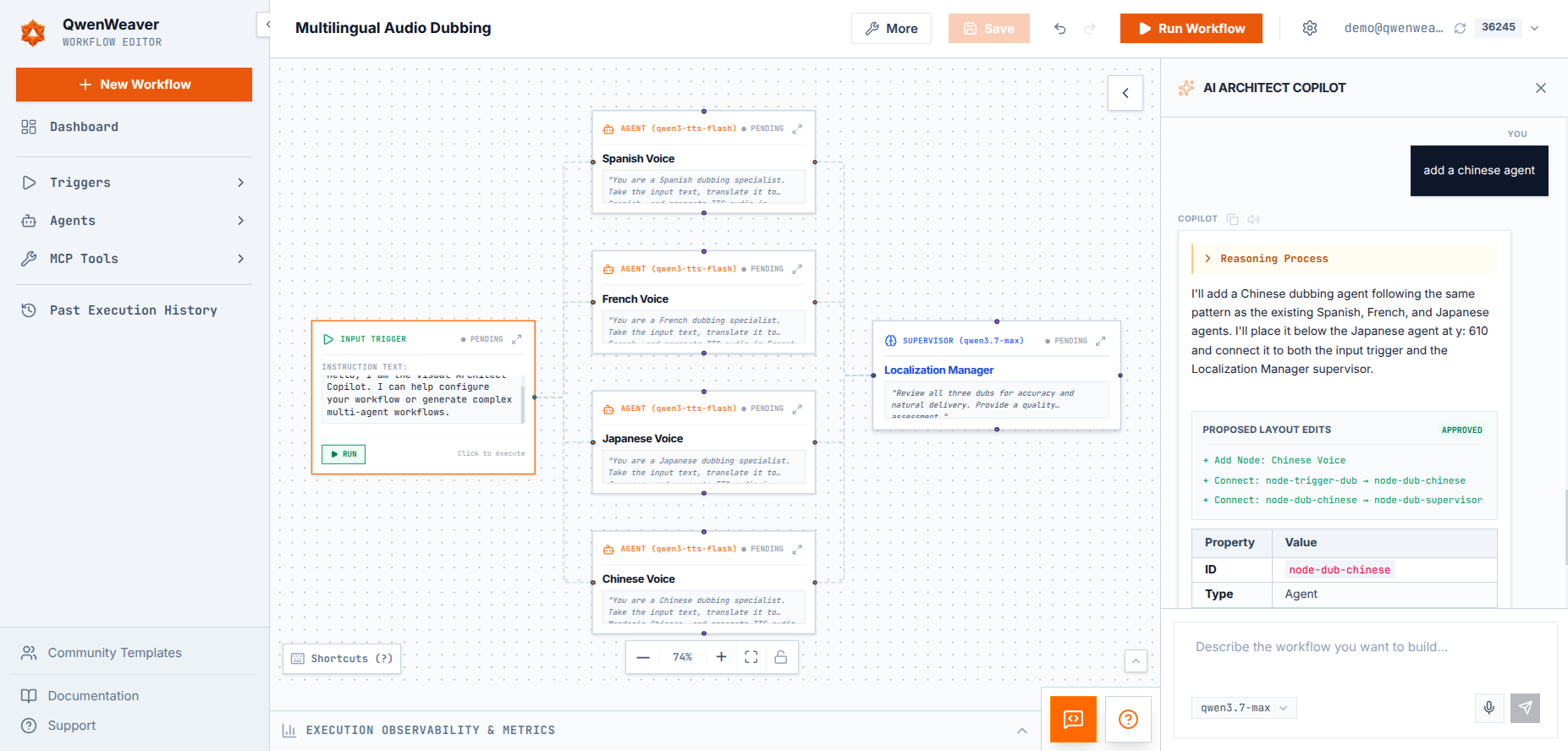Open the qwen3.7-max model dropdown
1568x751 pixels.
click(1244, 708)
